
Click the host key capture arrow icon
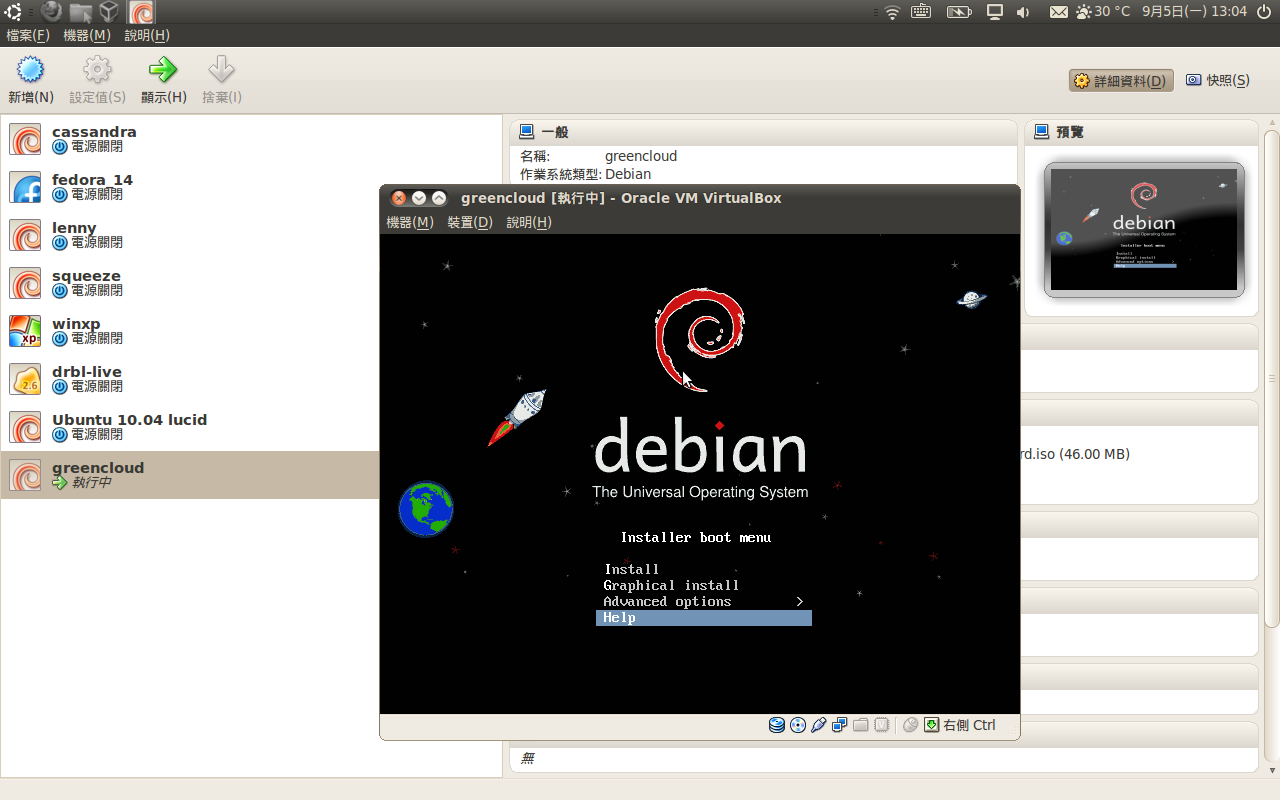931,725
